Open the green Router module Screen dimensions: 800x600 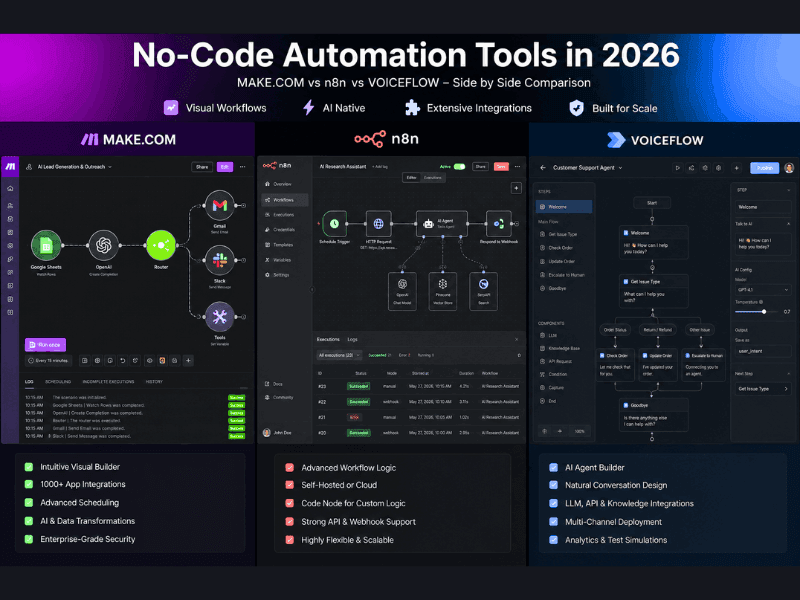tap(161, 245)
